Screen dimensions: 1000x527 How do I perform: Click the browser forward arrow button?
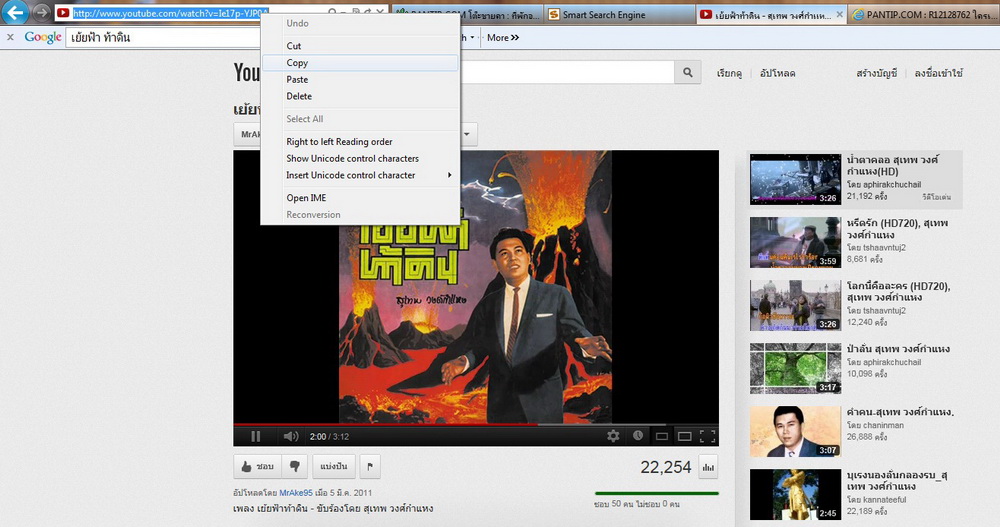[41, 13]
